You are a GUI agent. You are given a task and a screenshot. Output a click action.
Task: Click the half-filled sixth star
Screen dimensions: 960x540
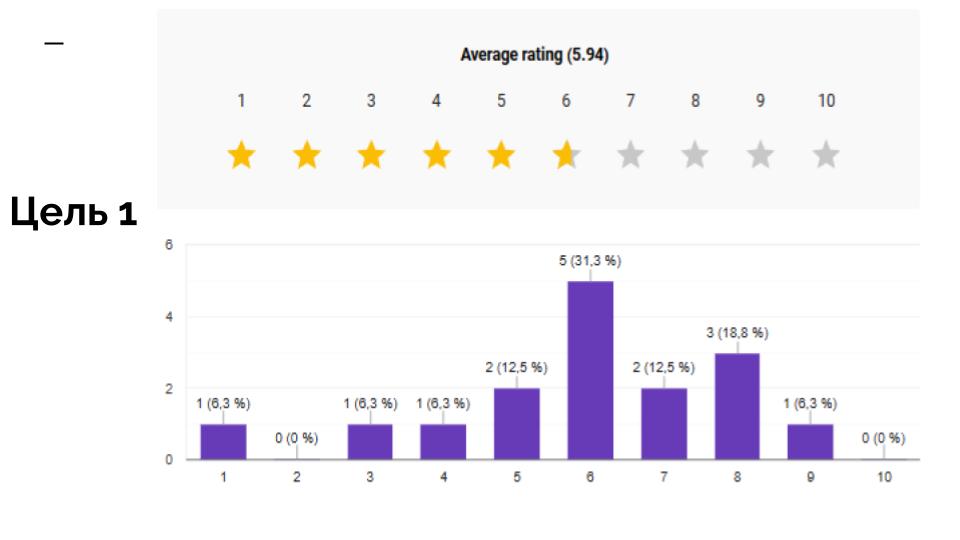tap(565, 155)
